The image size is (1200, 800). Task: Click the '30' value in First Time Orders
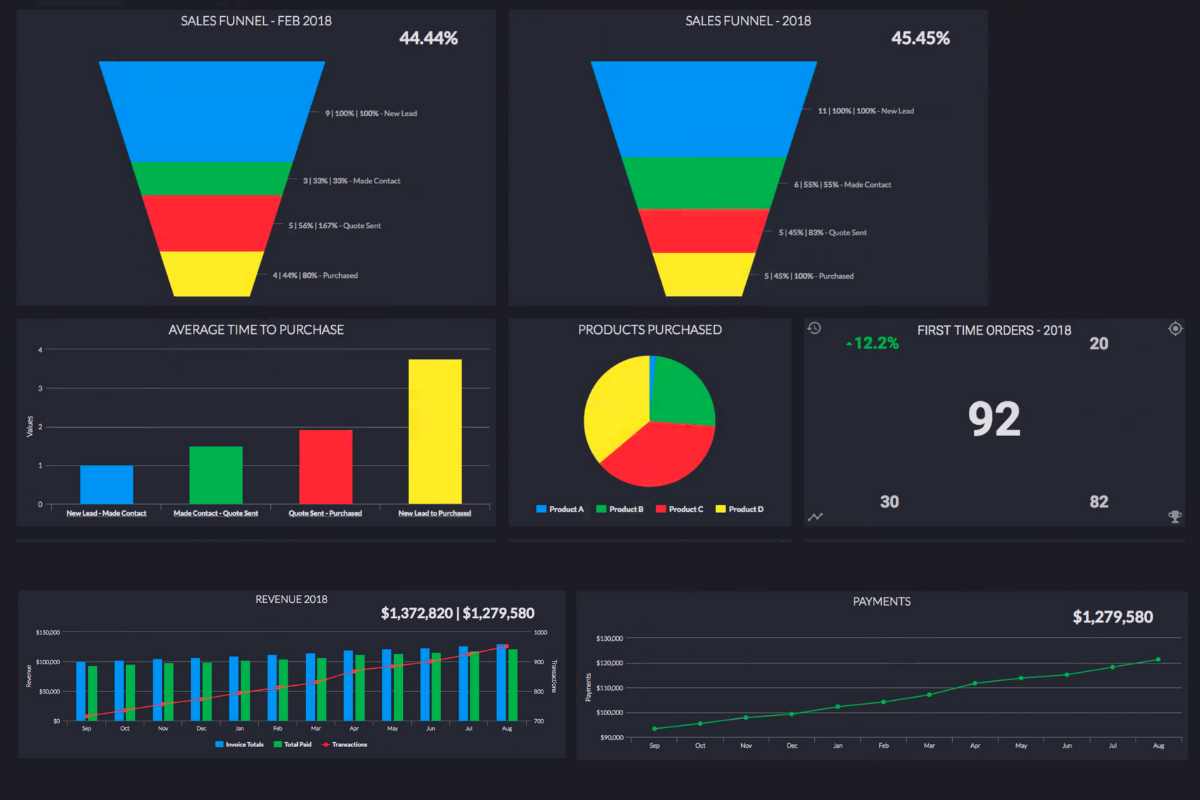tap(889, 502)
